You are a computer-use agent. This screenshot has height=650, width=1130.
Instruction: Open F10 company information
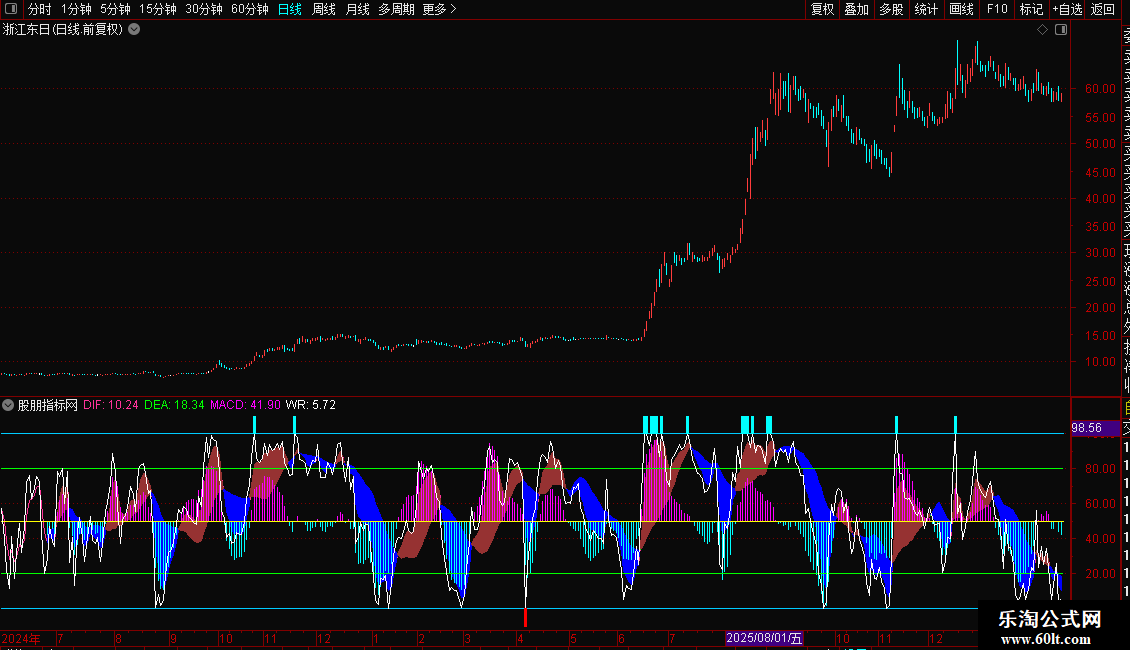point(997,9)
